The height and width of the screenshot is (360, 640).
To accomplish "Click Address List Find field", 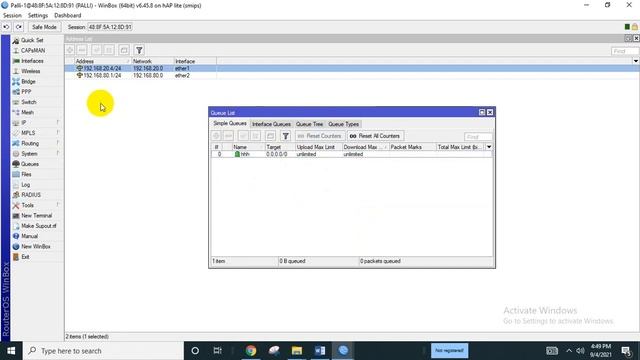I will pyautogui.click(x=625, y=51).
